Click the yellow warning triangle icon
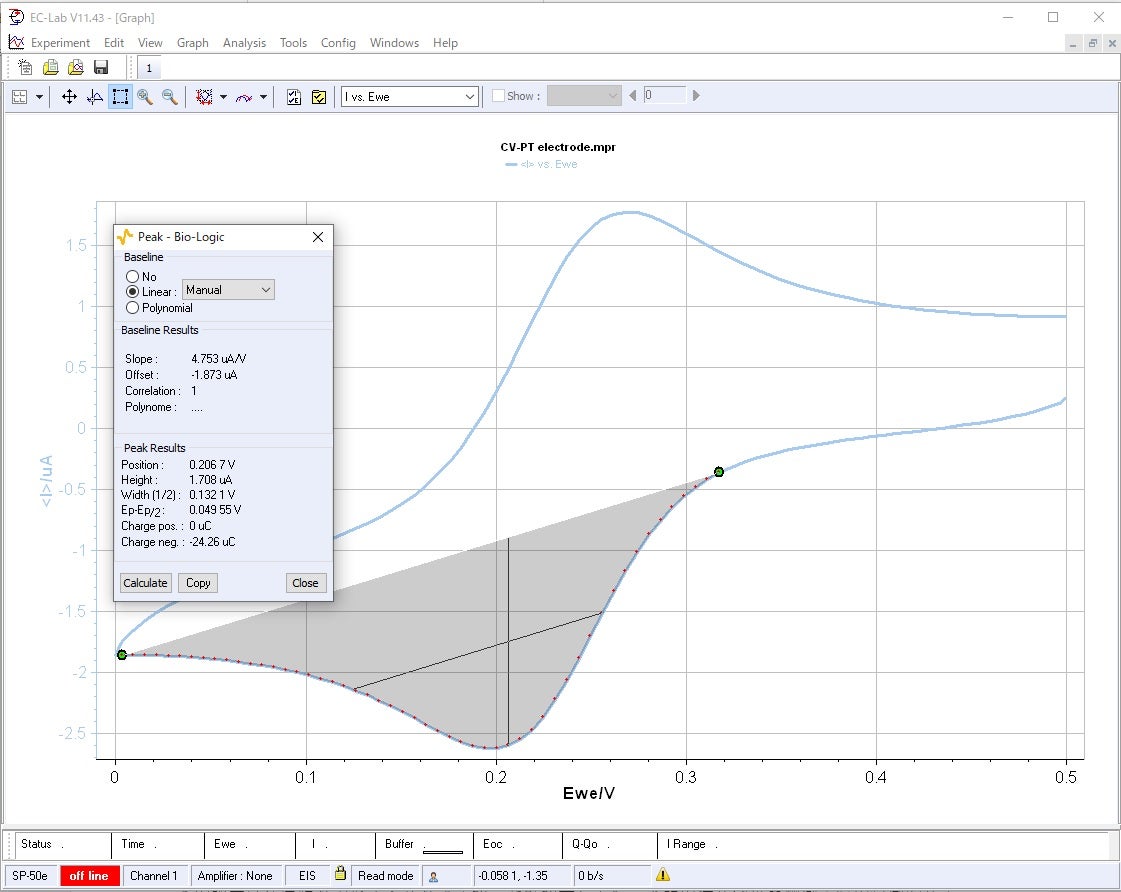 click(663, 874)
